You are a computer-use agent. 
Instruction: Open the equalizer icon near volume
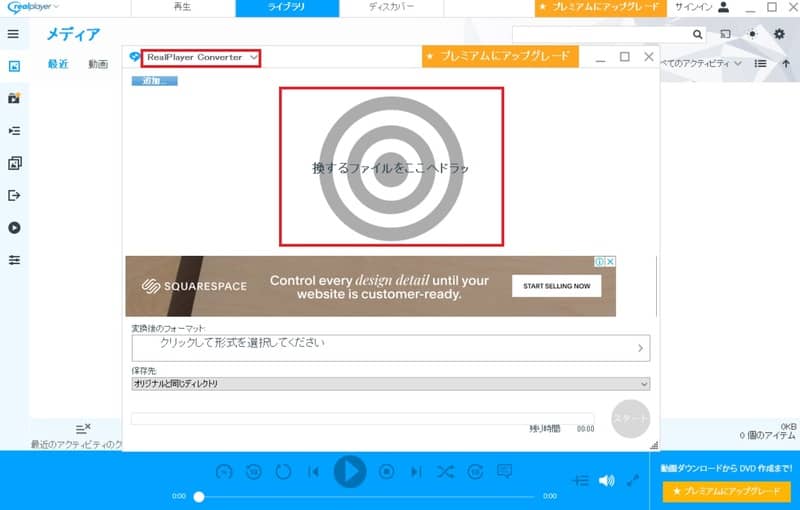pos(581,480)
